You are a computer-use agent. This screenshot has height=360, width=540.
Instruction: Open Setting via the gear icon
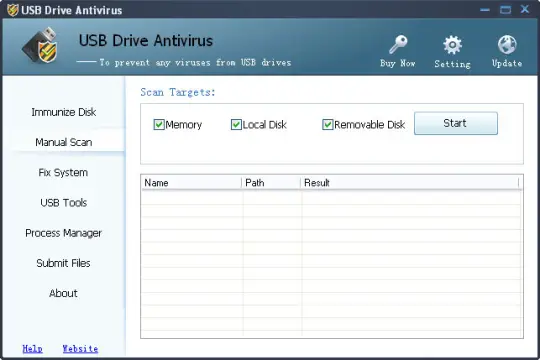point(452,45)
